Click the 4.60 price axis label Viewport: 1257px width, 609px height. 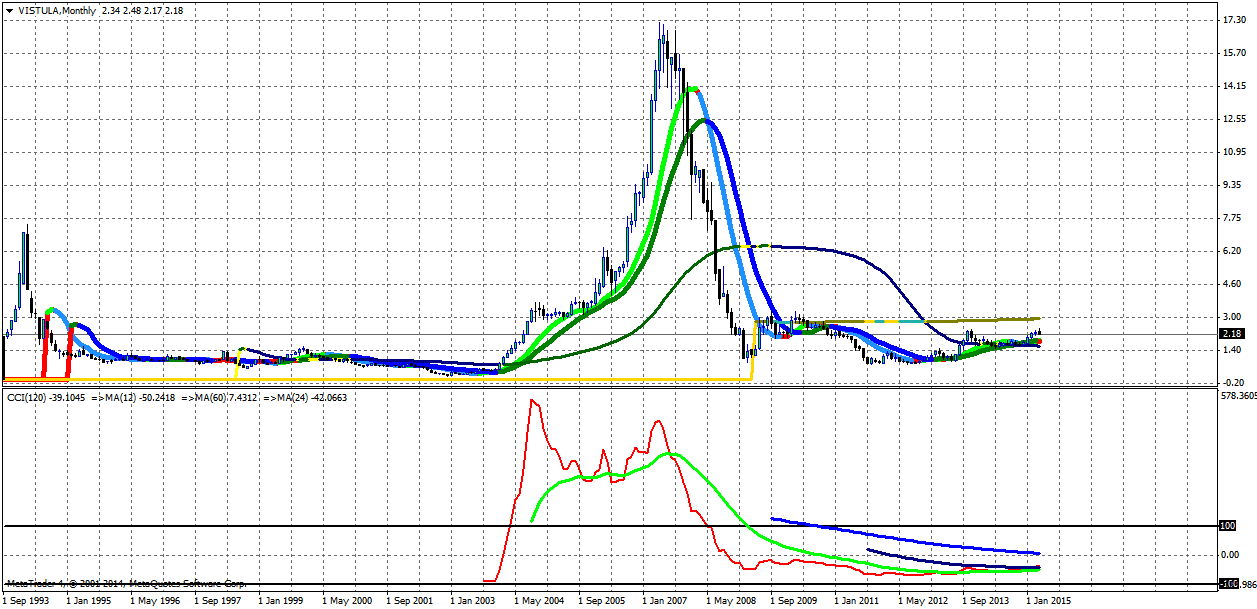[1231, 284]
